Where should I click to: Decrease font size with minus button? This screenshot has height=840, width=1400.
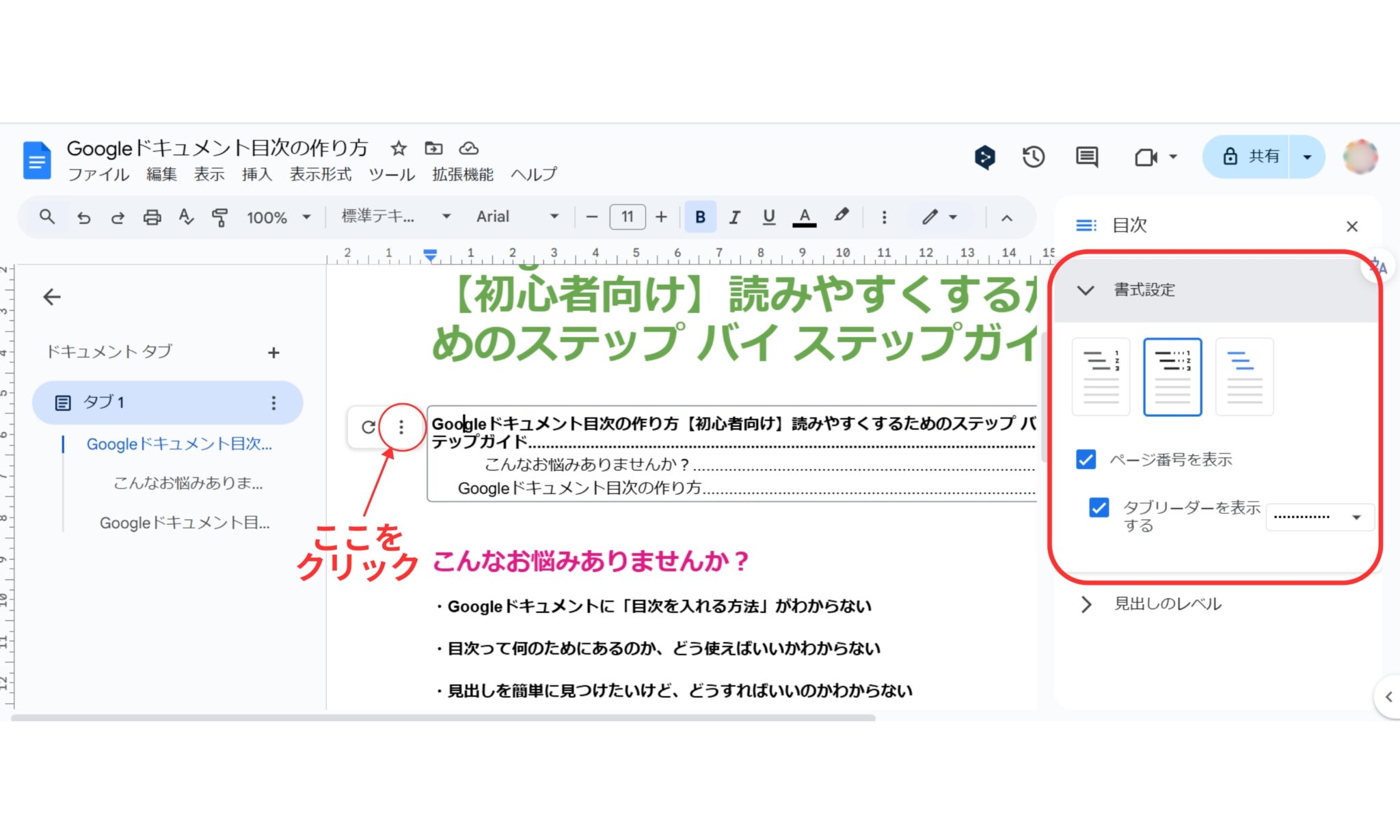pyautogui.click(x=592, y=217)
